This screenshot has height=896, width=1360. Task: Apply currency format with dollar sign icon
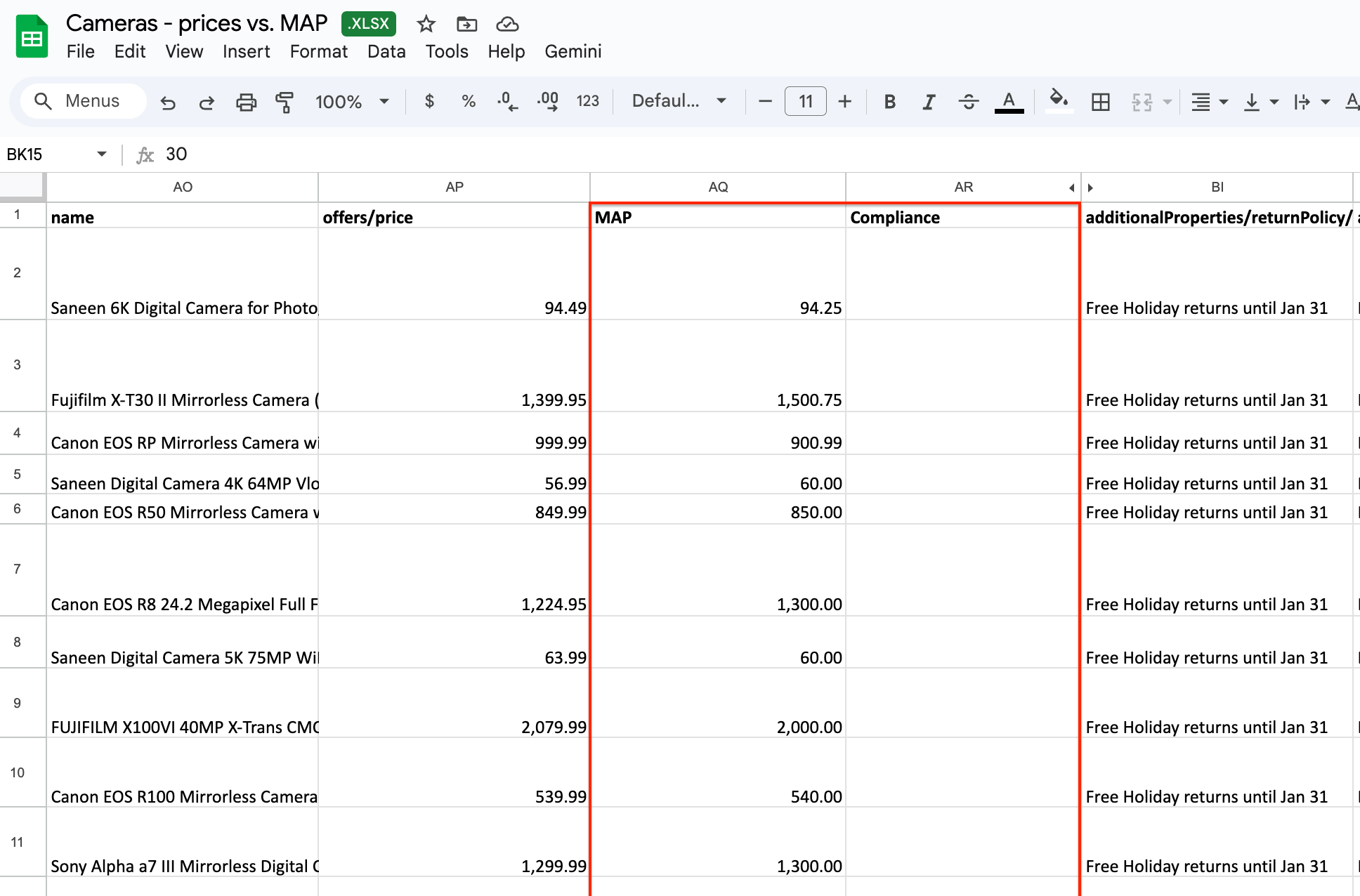click(x=429, y=101)
